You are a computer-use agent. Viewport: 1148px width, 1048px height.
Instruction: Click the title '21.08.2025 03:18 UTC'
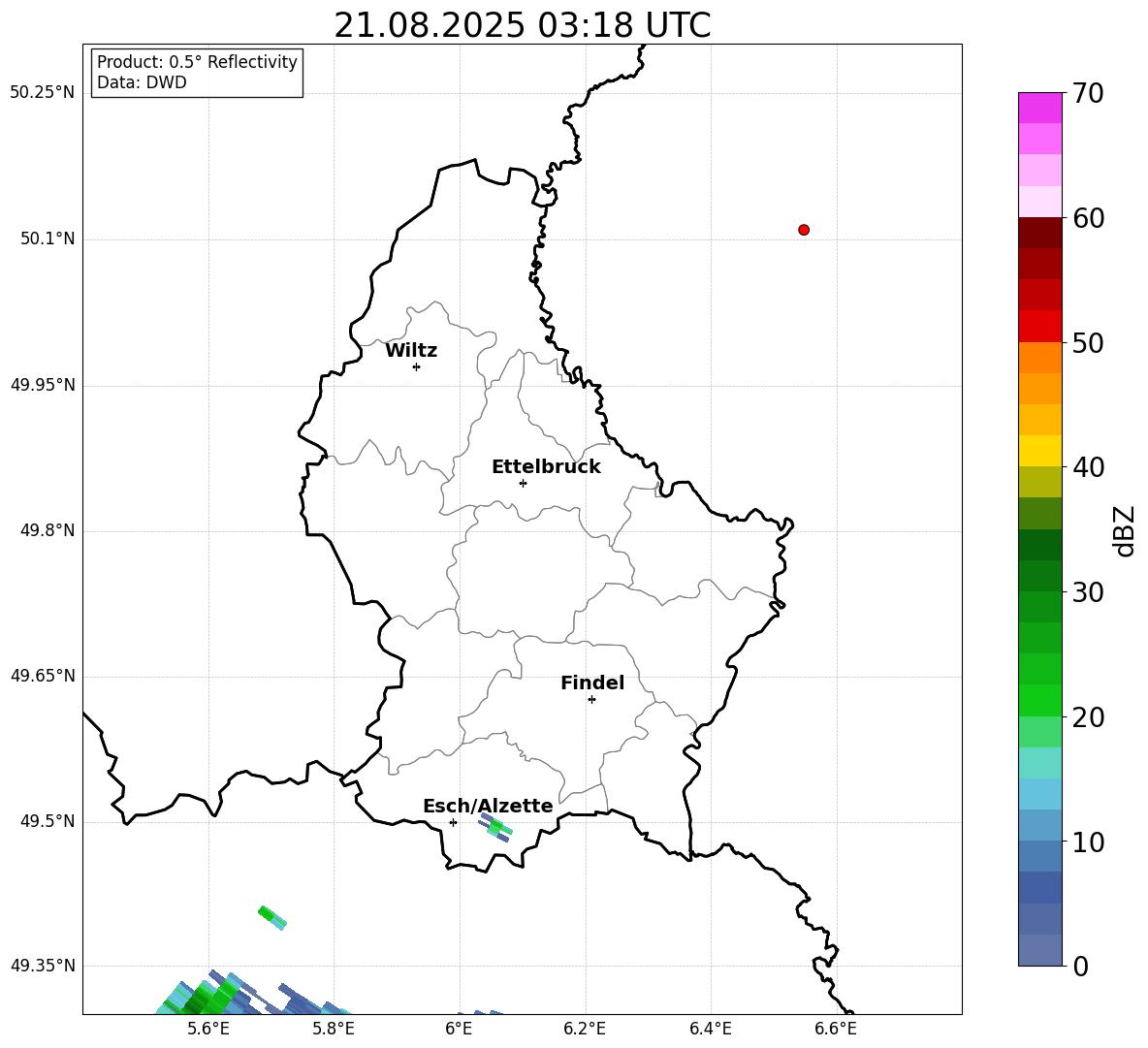pos(522,25)
